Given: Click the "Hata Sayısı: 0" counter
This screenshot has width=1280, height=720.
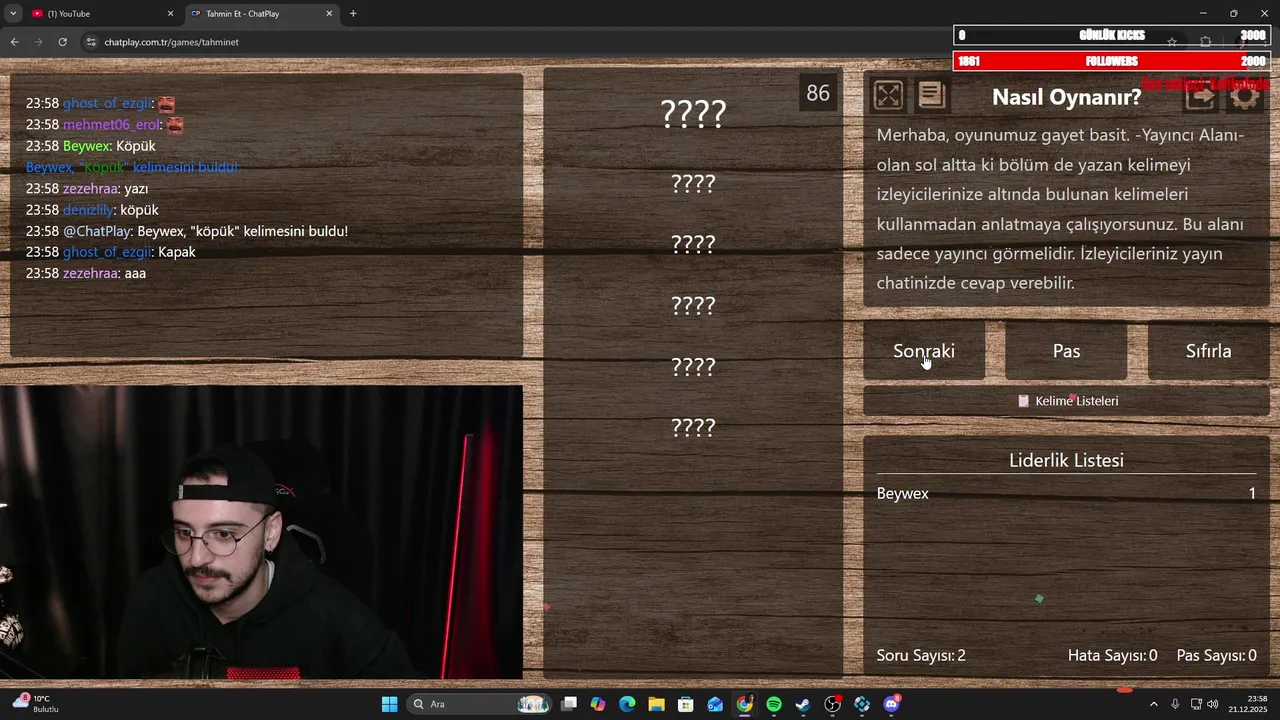Looking at the screenshot, I should (x=1113, y=656).
